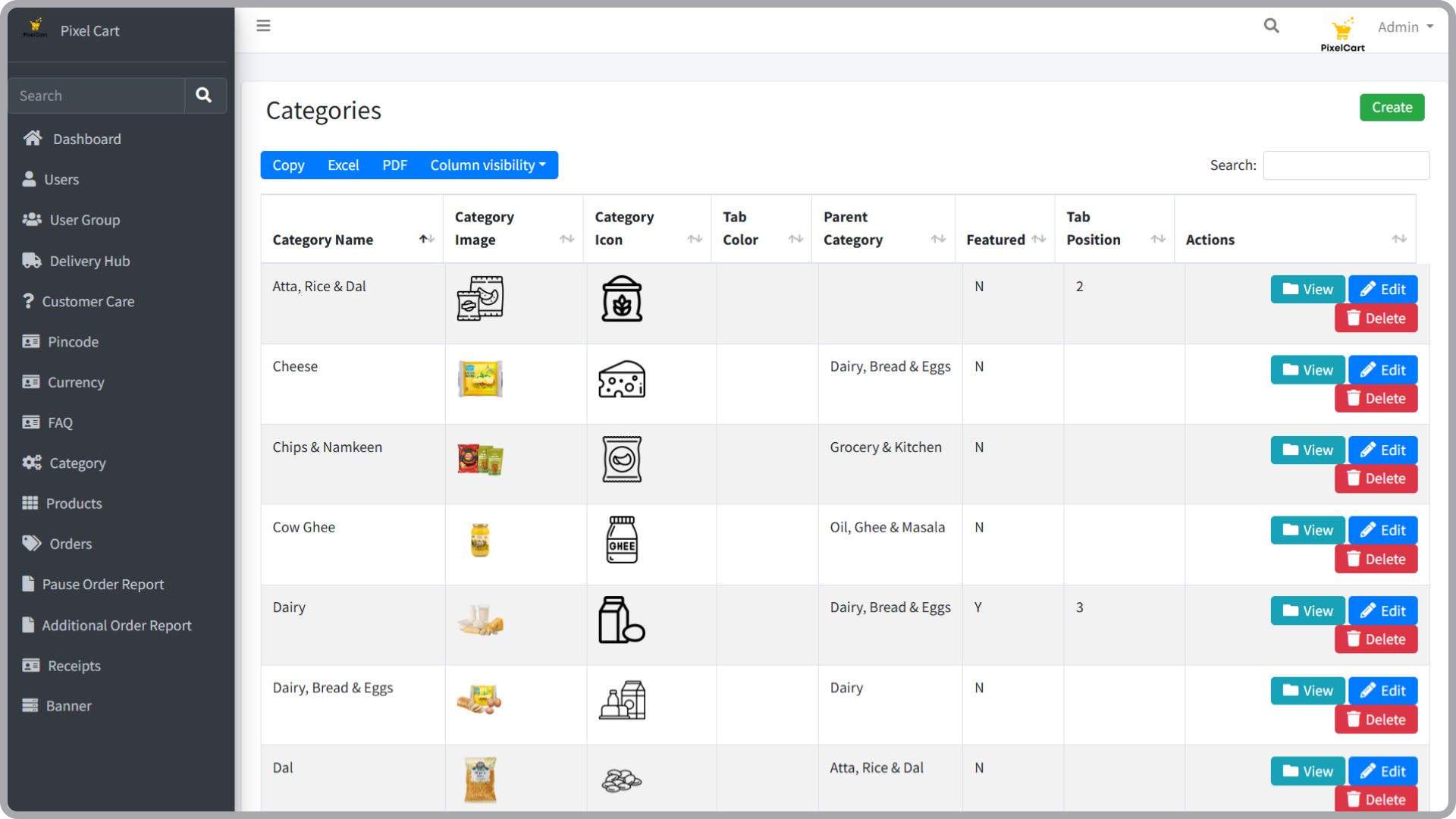The height and width of the screenshot is (819, 1456).
Task: Click the PixelCart logo next to Admin
Action: pos(1342,35)
